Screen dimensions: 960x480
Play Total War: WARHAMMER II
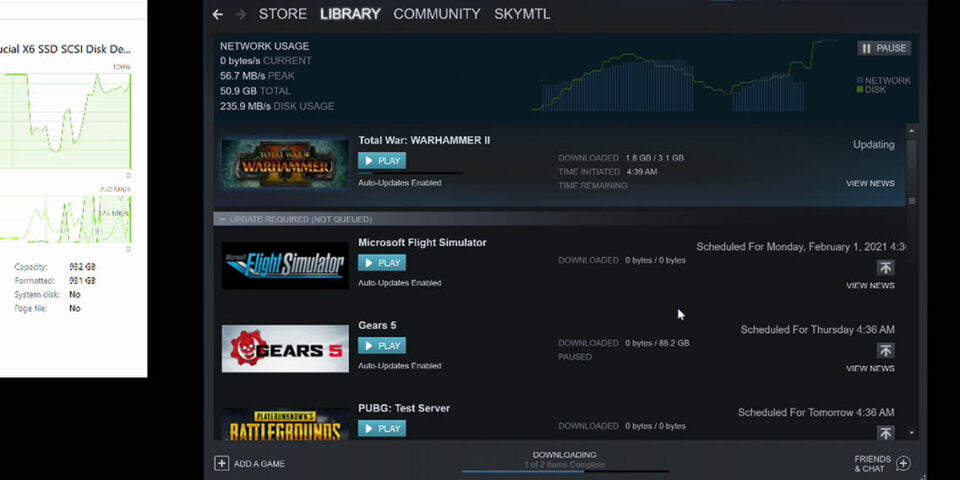coord(382,161)
